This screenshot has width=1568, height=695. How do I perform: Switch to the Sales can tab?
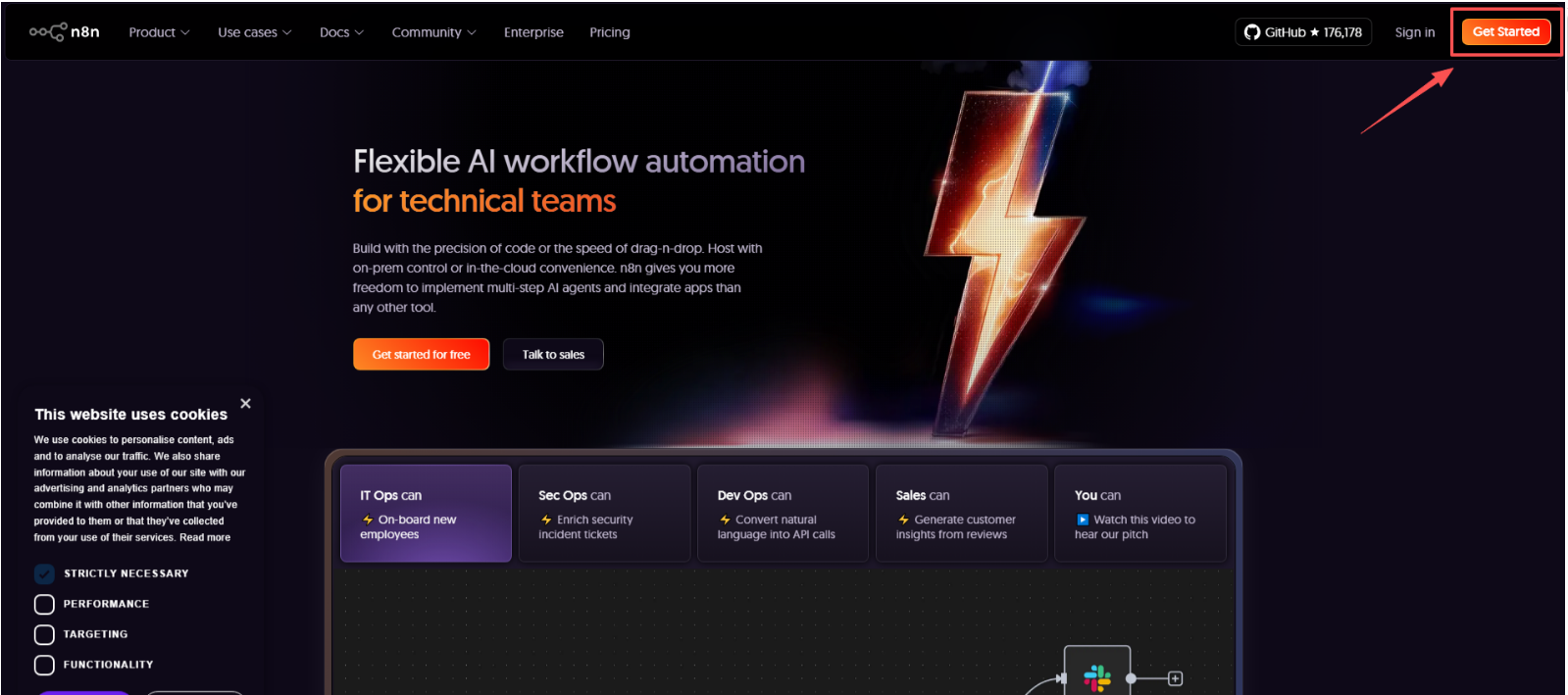(x=961, y=513)
